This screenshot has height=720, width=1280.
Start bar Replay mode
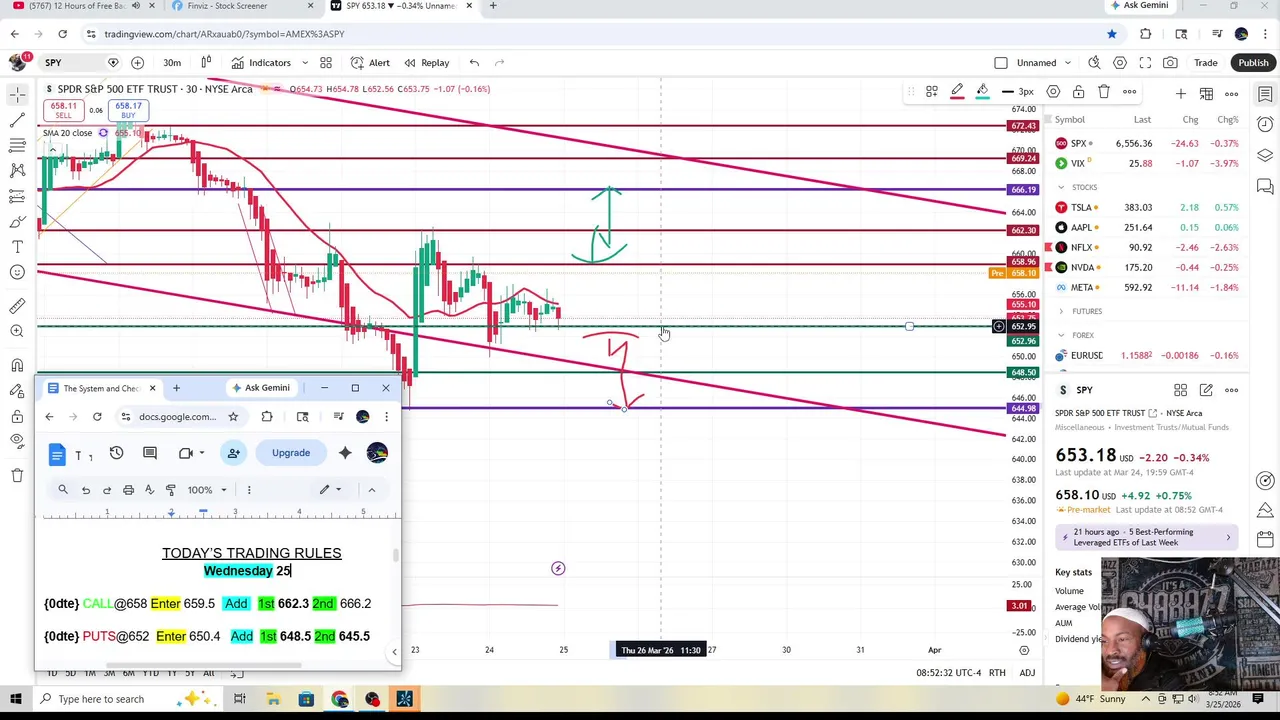[427, 63]
